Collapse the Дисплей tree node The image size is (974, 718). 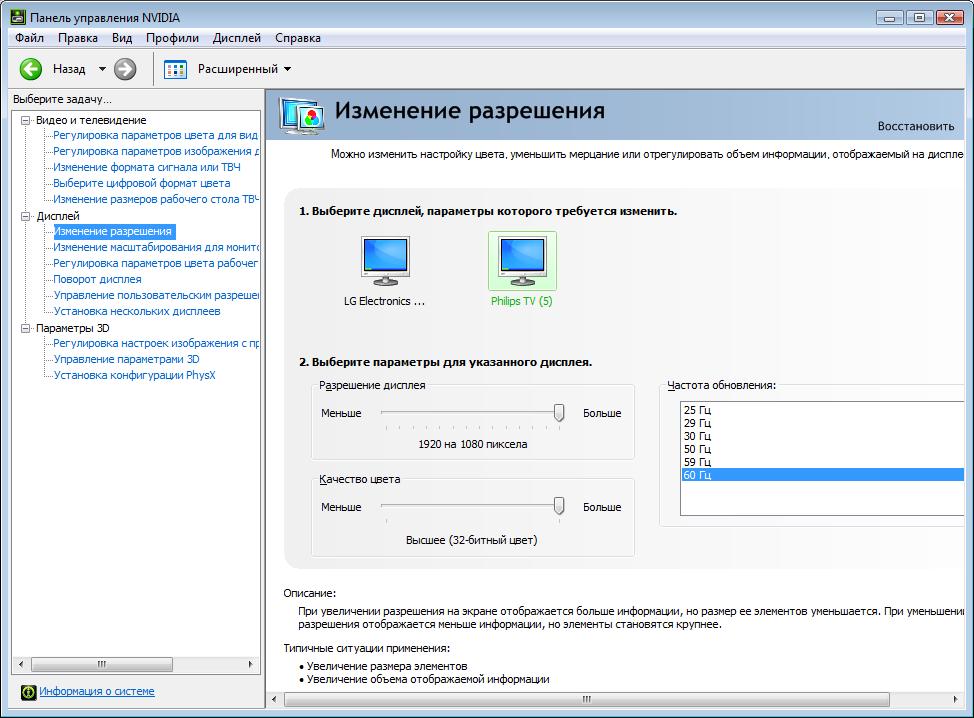pos(25,216)
